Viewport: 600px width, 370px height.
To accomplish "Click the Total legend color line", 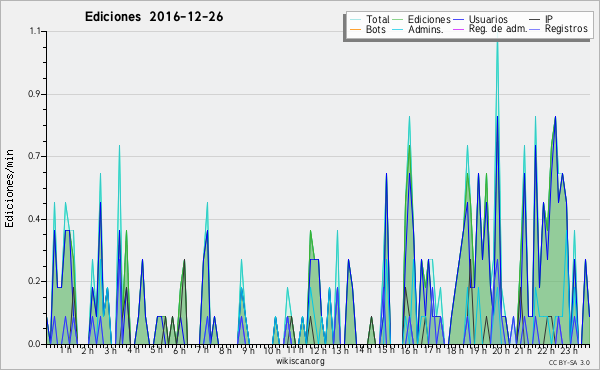I will [355, 19].
